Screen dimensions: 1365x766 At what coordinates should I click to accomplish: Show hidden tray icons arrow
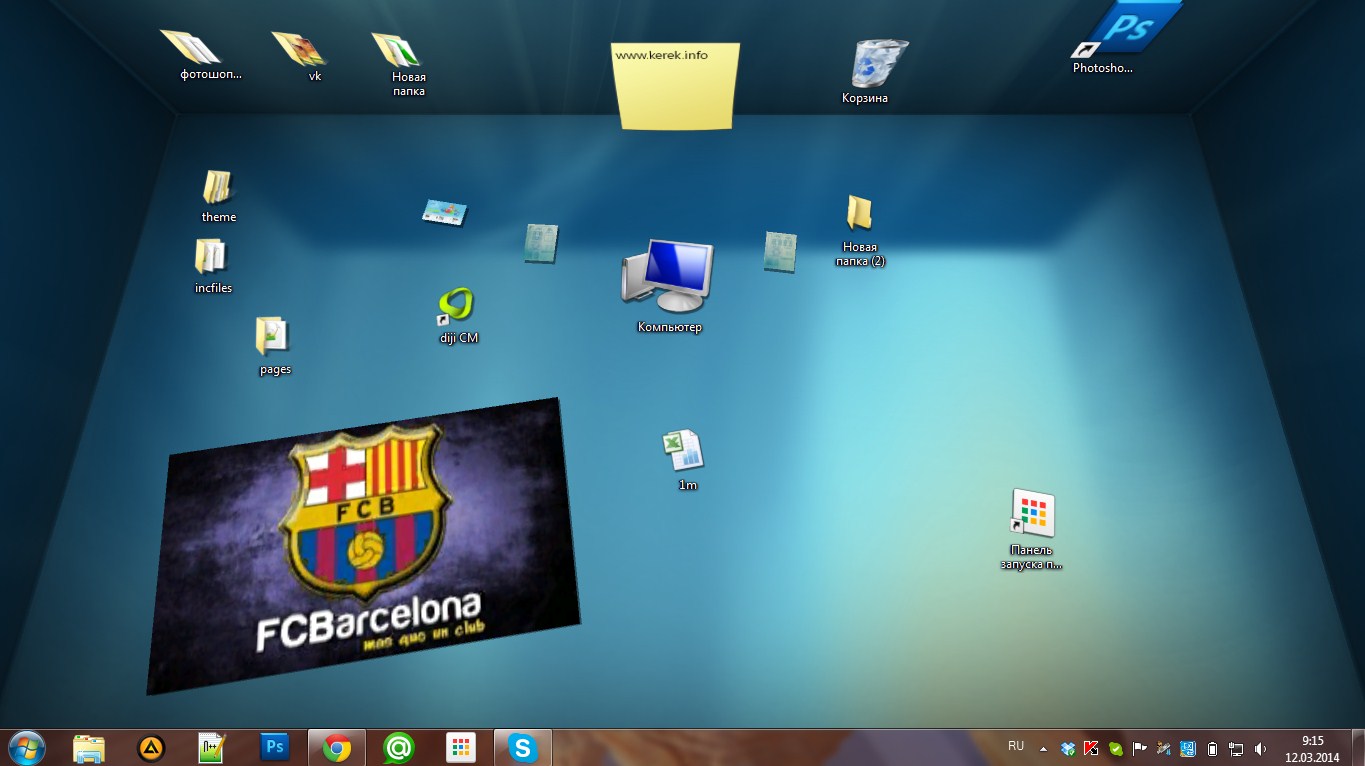(1044, 748)
